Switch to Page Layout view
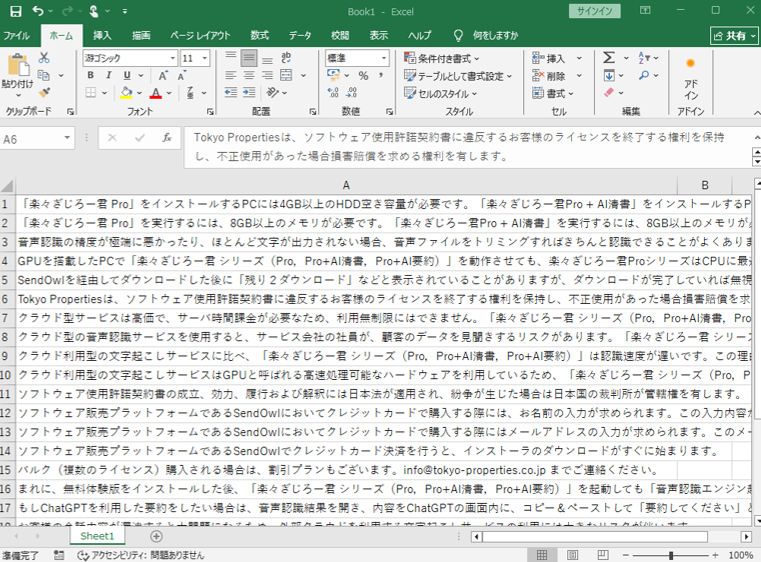The height and width of the screenshot is (562, 761). click(572, 555)
